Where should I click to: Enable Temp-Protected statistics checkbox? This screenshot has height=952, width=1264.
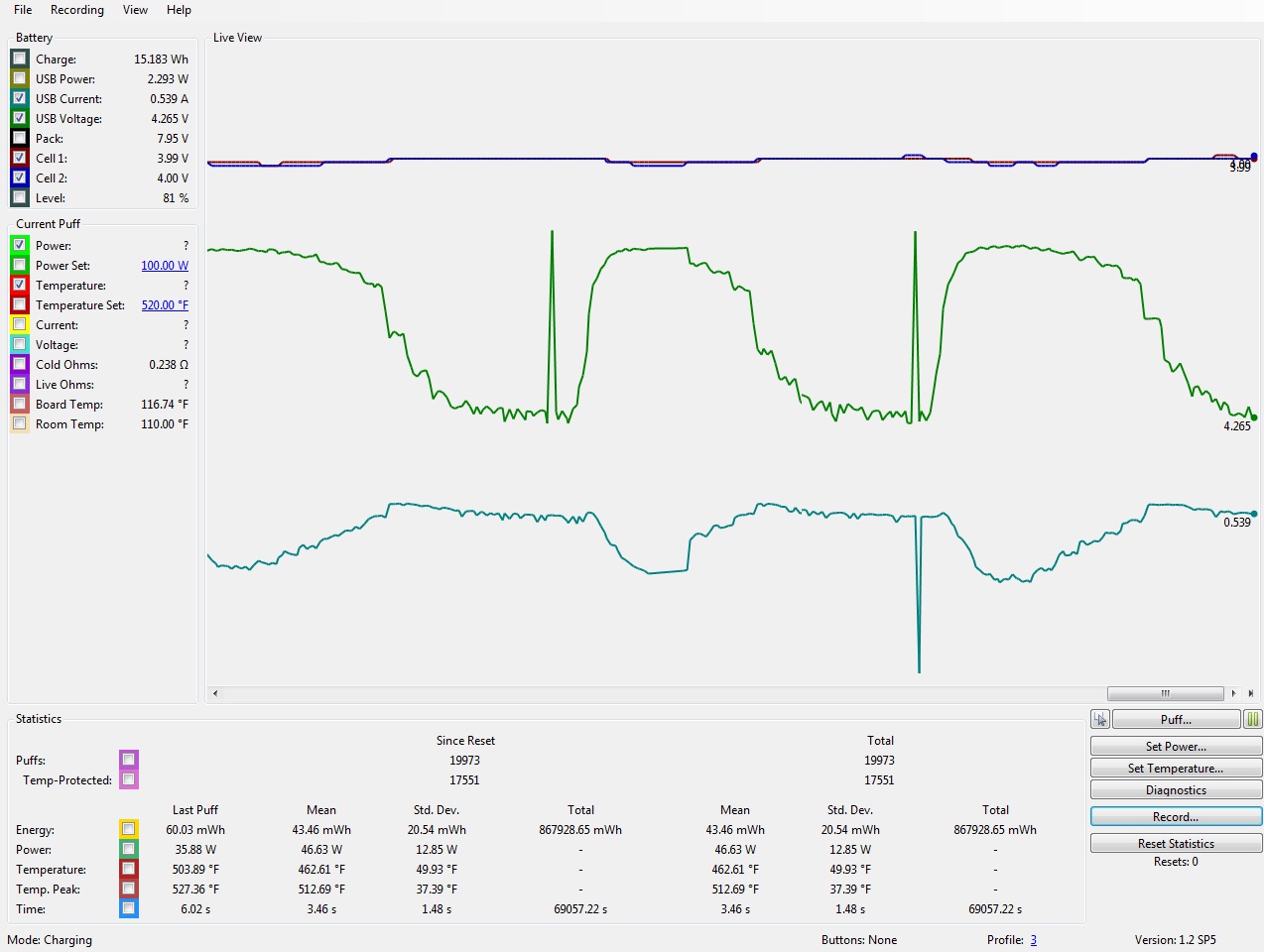129,779
